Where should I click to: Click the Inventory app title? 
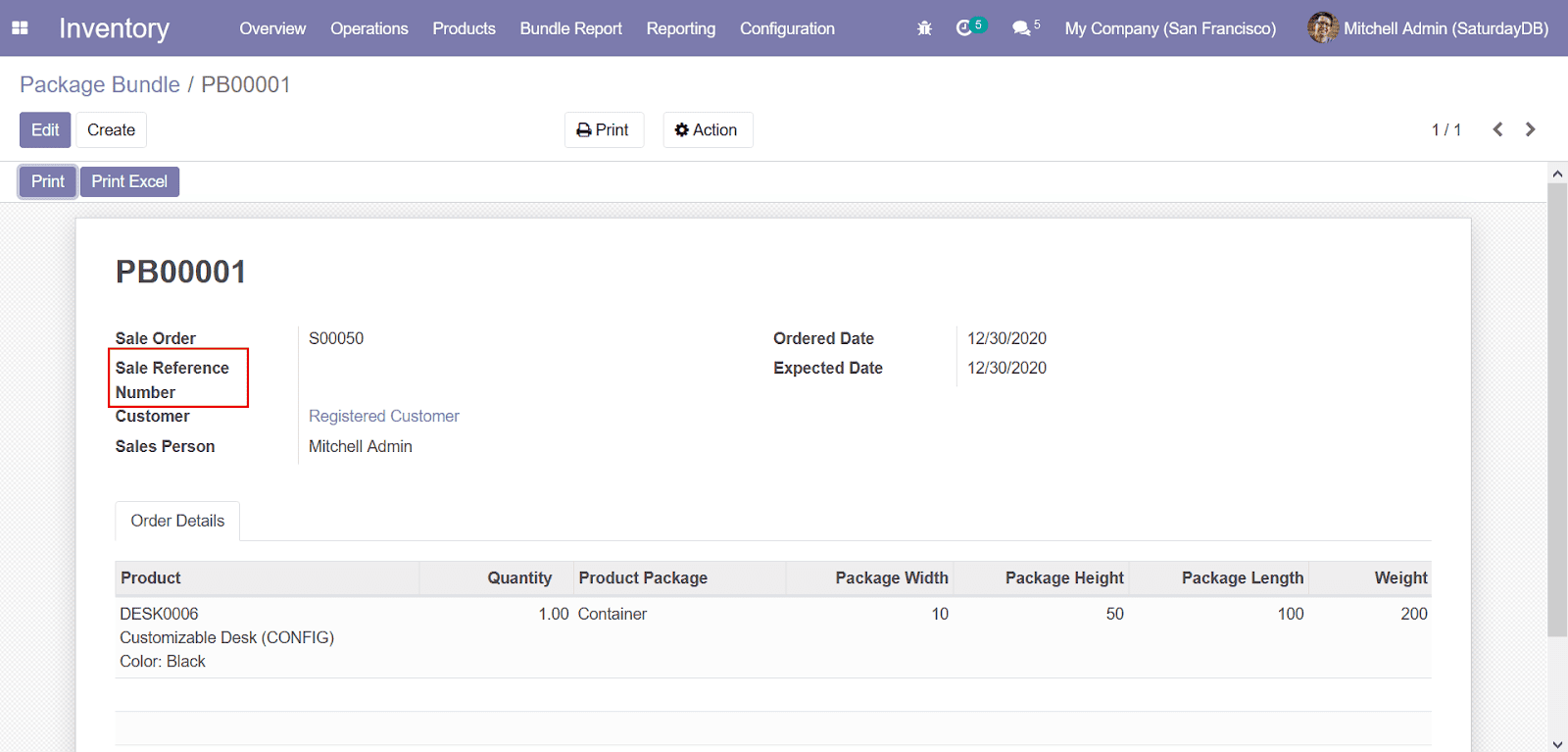[x=114, y=28]
